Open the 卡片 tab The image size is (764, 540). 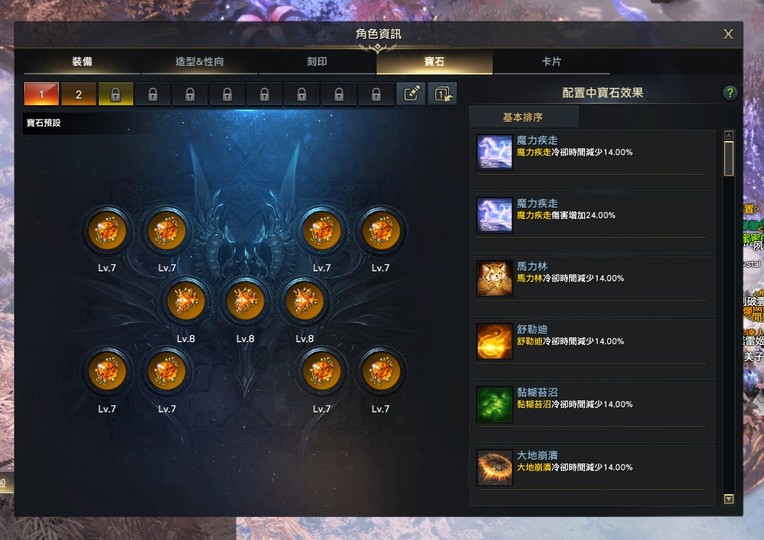(x=552, y=62)
